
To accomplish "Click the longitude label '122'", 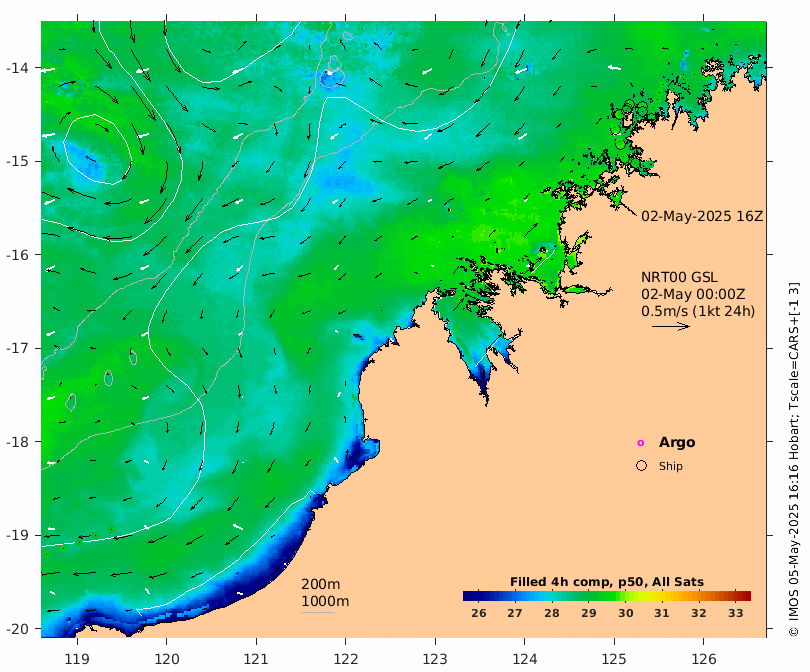I will pyautogui.click(x=346, y=659).
